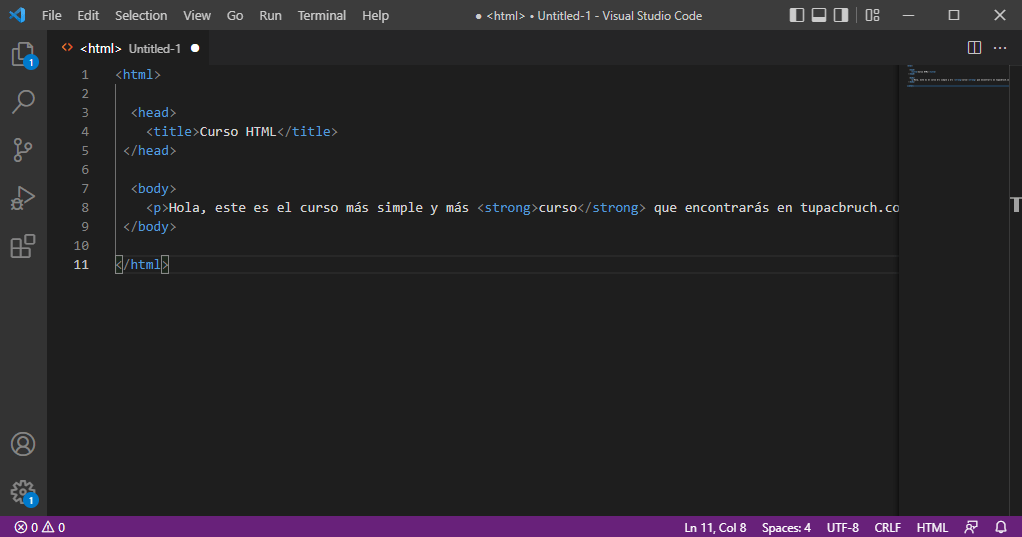Place cursor on the <html> opening tag
The image size is (1022, 537).
pos(138,75)
